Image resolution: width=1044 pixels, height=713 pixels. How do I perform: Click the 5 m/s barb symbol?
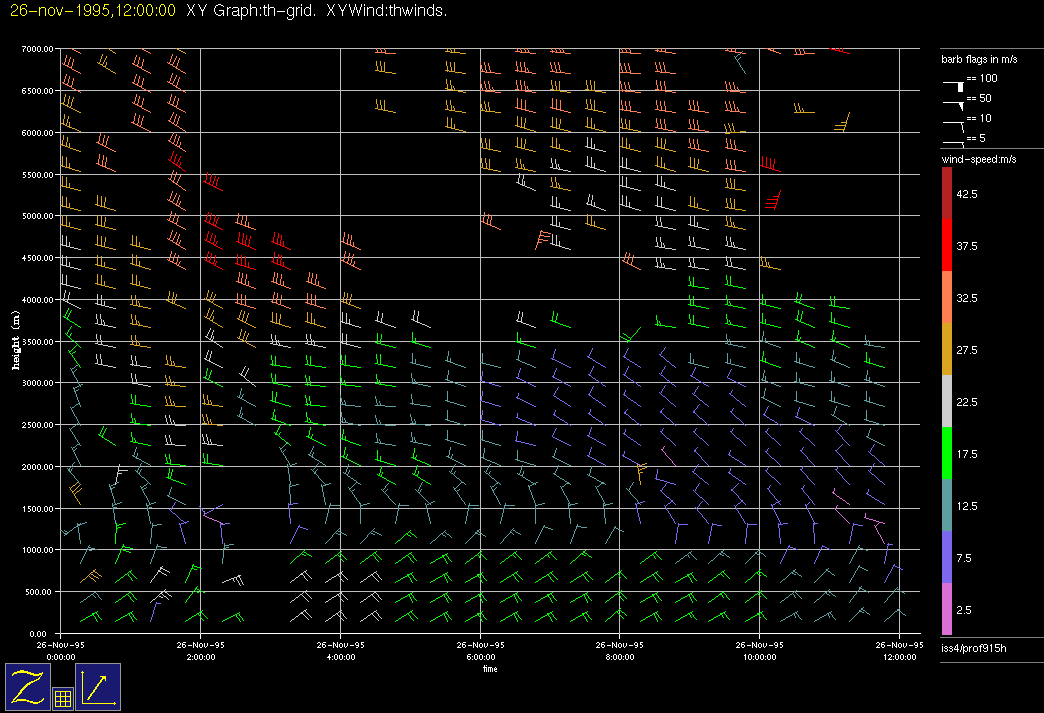point(953,143)
